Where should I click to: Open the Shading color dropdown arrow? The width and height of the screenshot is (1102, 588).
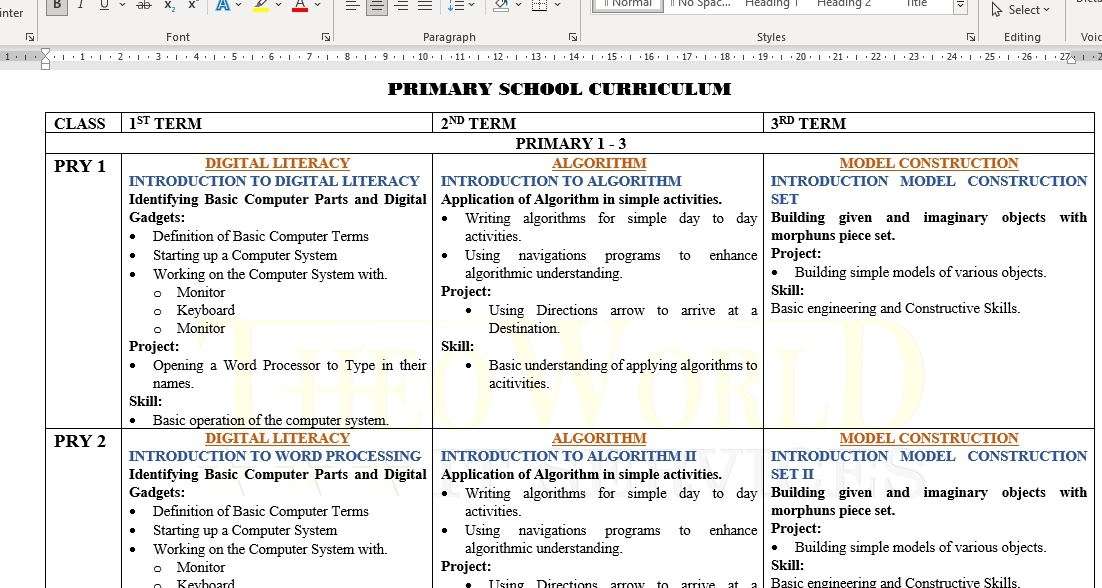[x=519, y=5]
